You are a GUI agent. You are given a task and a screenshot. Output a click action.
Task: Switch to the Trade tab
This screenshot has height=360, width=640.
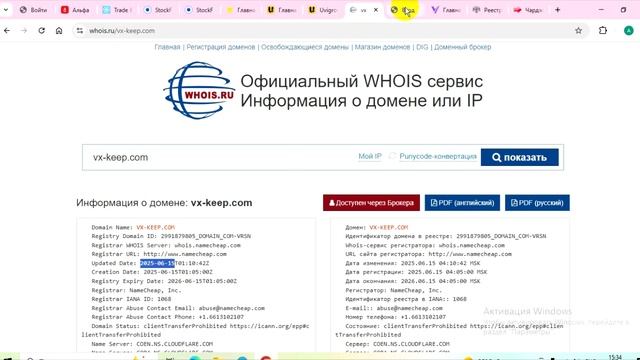[x=117, y=10]
